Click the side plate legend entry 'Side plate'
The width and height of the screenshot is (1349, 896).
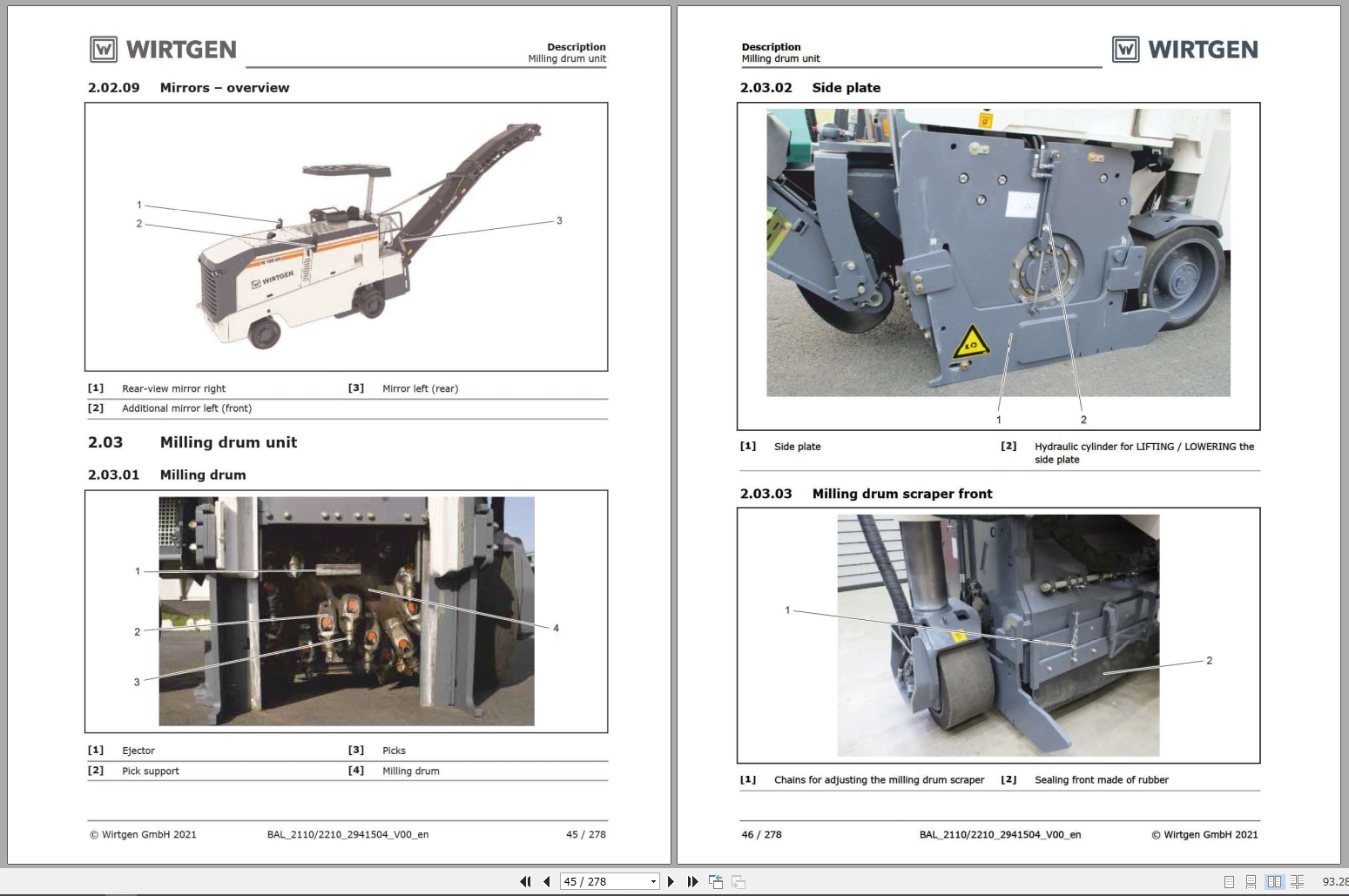(797, 447)
